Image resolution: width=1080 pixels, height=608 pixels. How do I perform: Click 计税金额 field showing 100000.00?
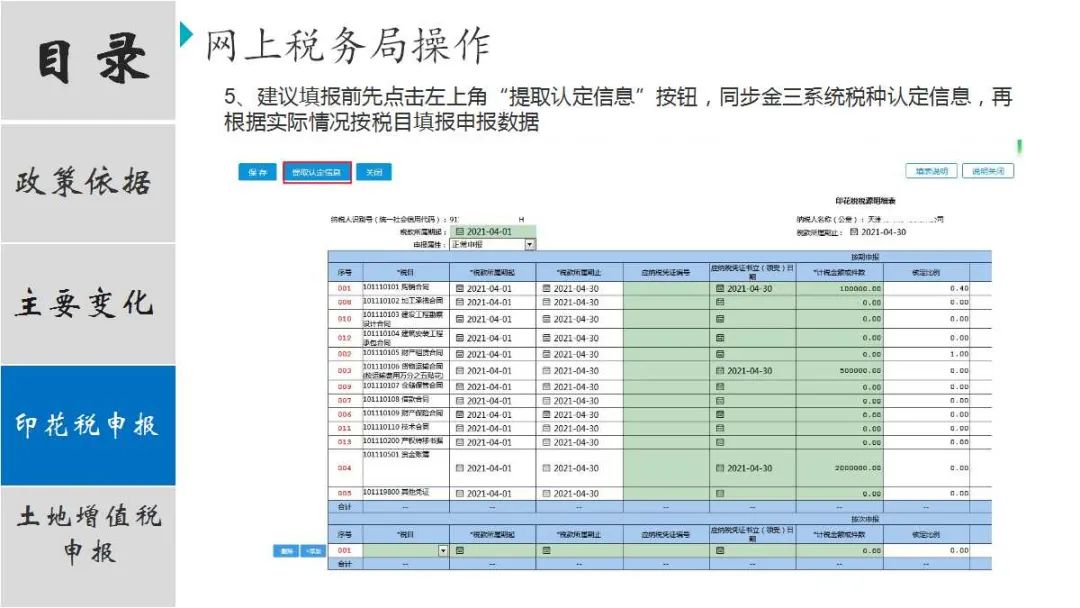840,289
